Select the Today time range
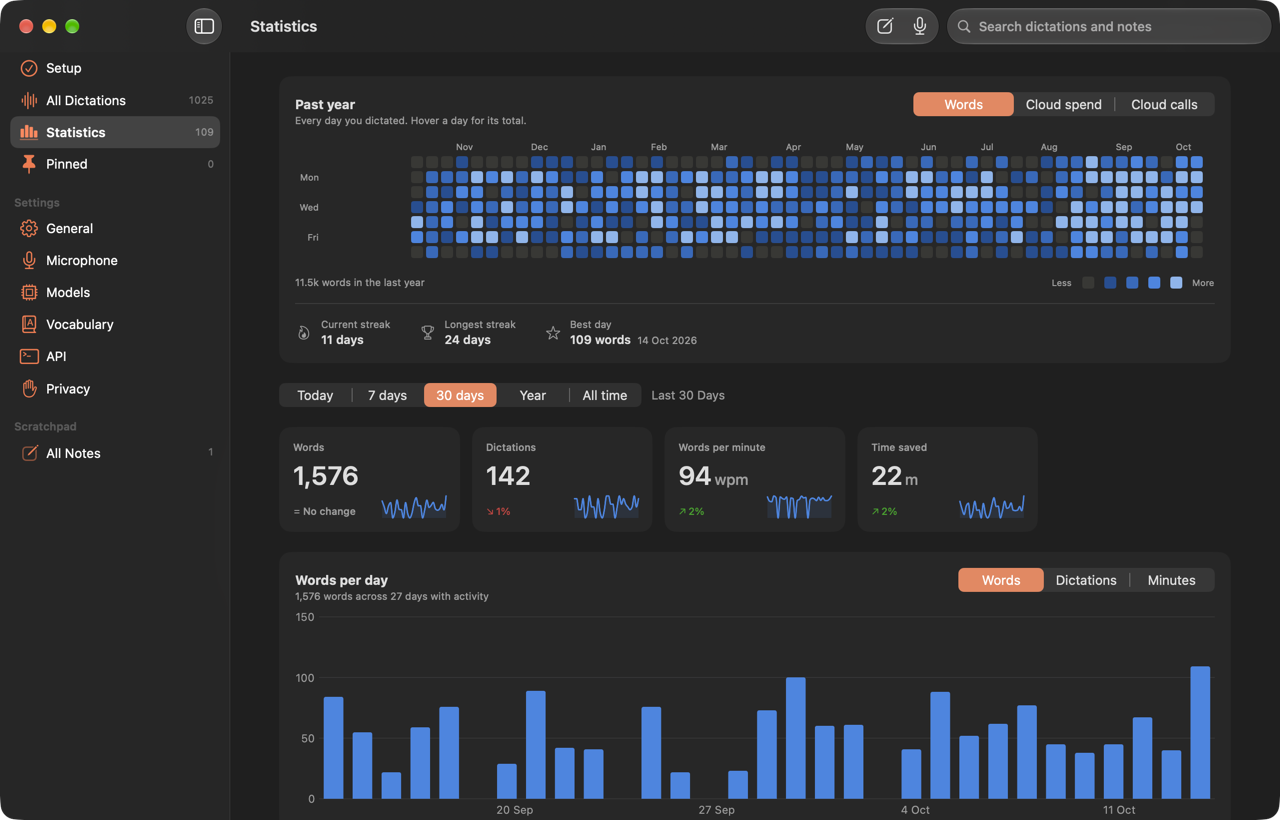The width and height of the screenshot is (1280, 820). tap(315, 395)
